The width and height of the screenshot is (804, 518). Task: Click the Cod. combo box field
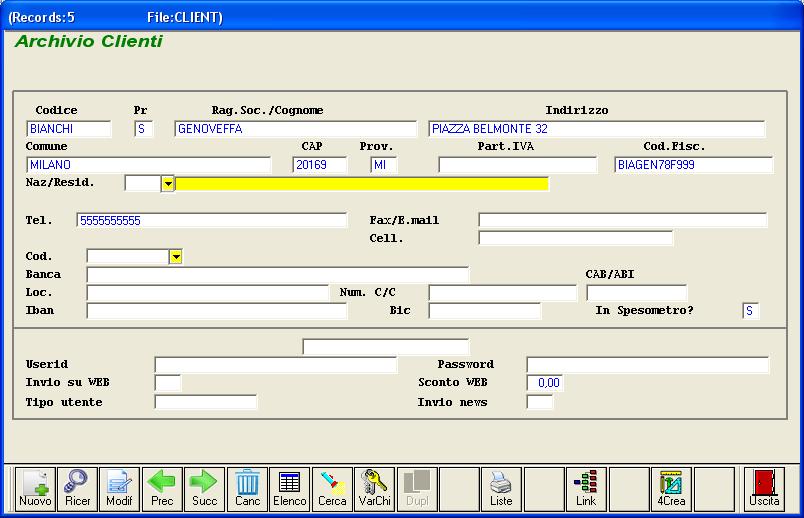[x=128, y=256]
